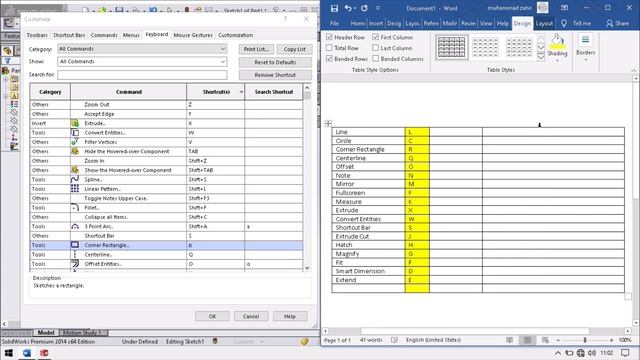Click the scroll down arrow of command list

pyautogui.click(x=307, y=268)
